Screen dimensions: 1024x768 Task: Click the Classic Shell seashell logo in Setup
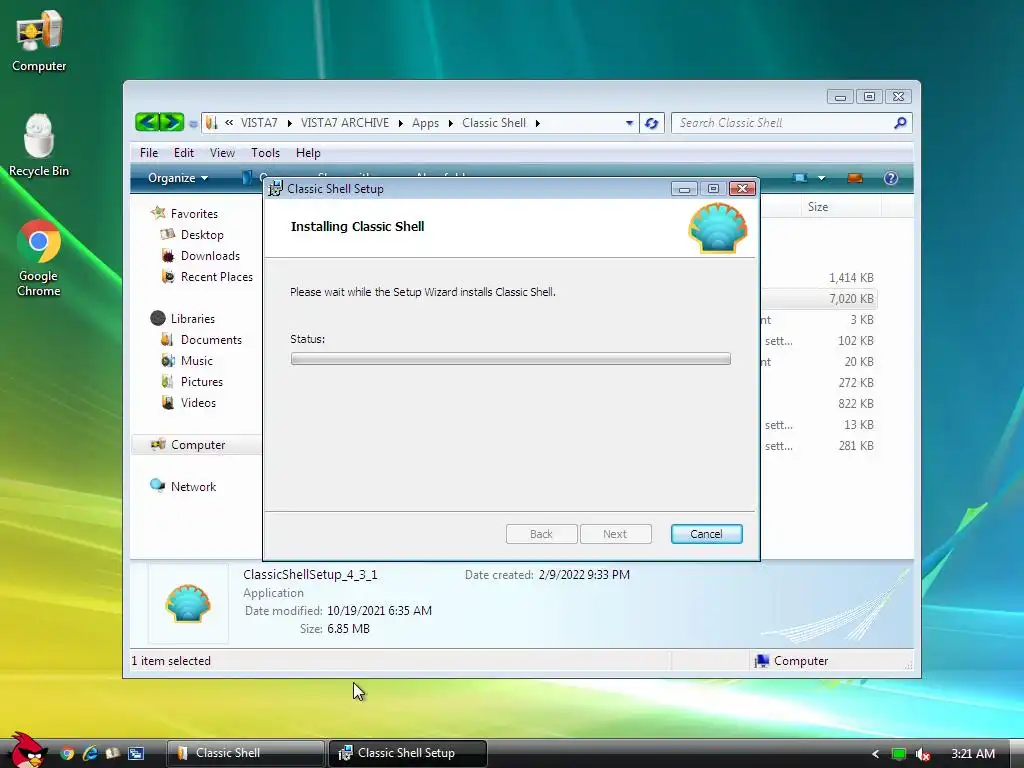coord(718,228)
